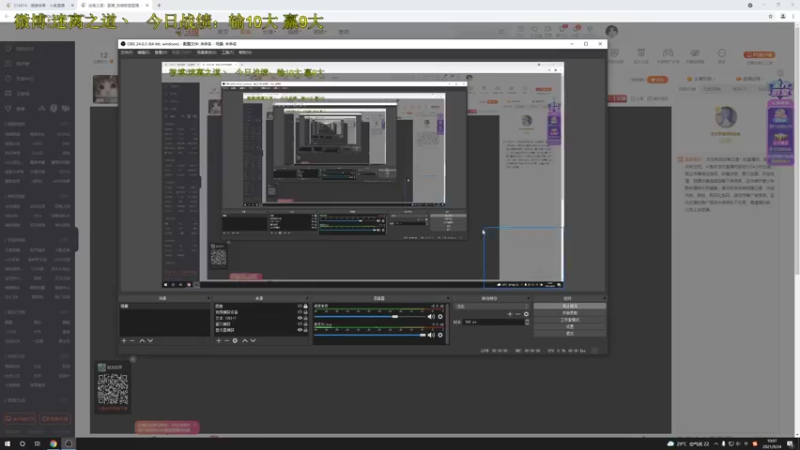Click the streamer avatar on right panel

coord(726,117)
